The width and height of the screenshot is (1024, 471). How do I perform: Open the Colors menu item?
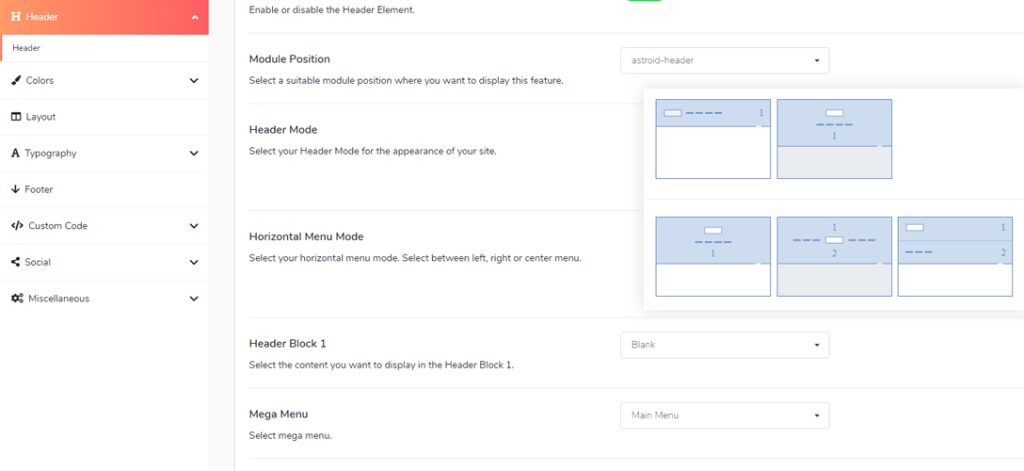click(104, 81)
